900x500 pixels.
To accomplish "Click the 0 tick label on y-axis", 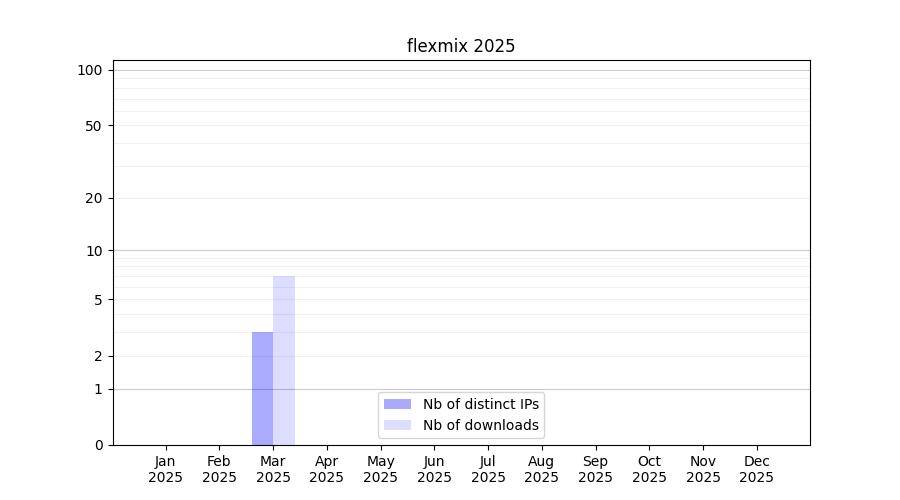I will point(98,445).
